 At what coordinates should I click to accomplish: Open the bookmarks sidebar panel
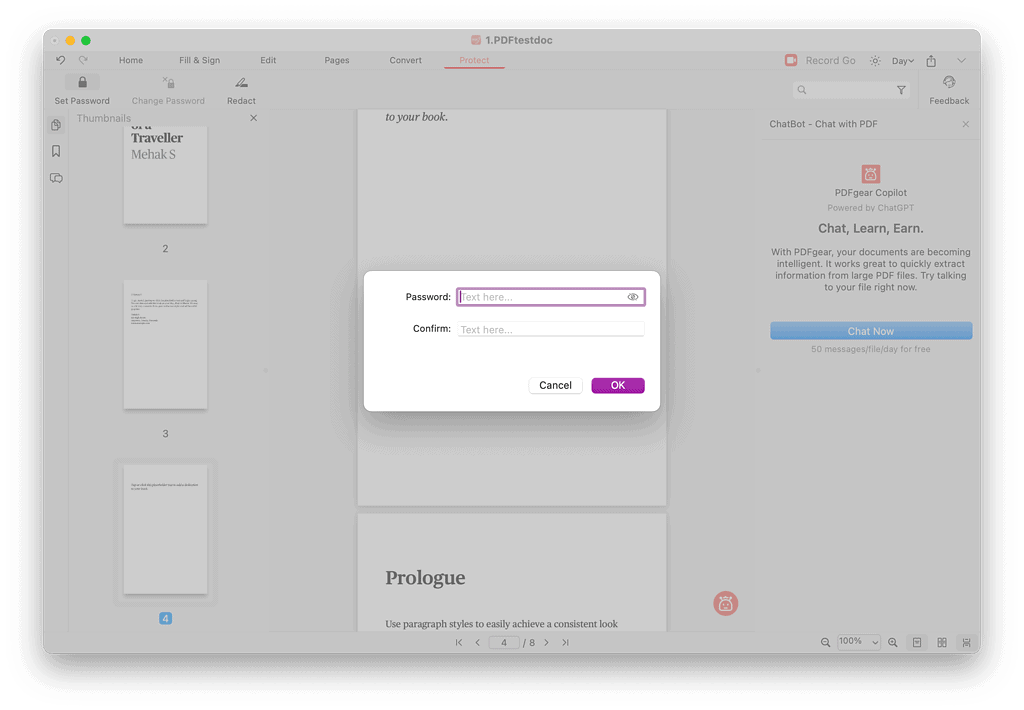pos(56,151)
